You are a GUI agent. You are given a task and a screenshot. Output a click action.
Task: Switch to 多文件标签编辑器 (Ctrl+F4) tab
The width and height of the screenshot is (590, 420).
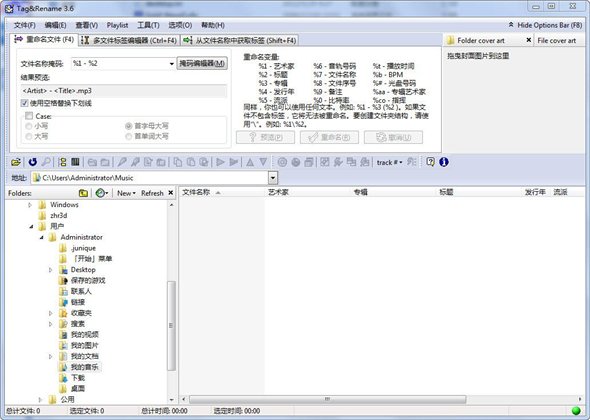[129, 40]
